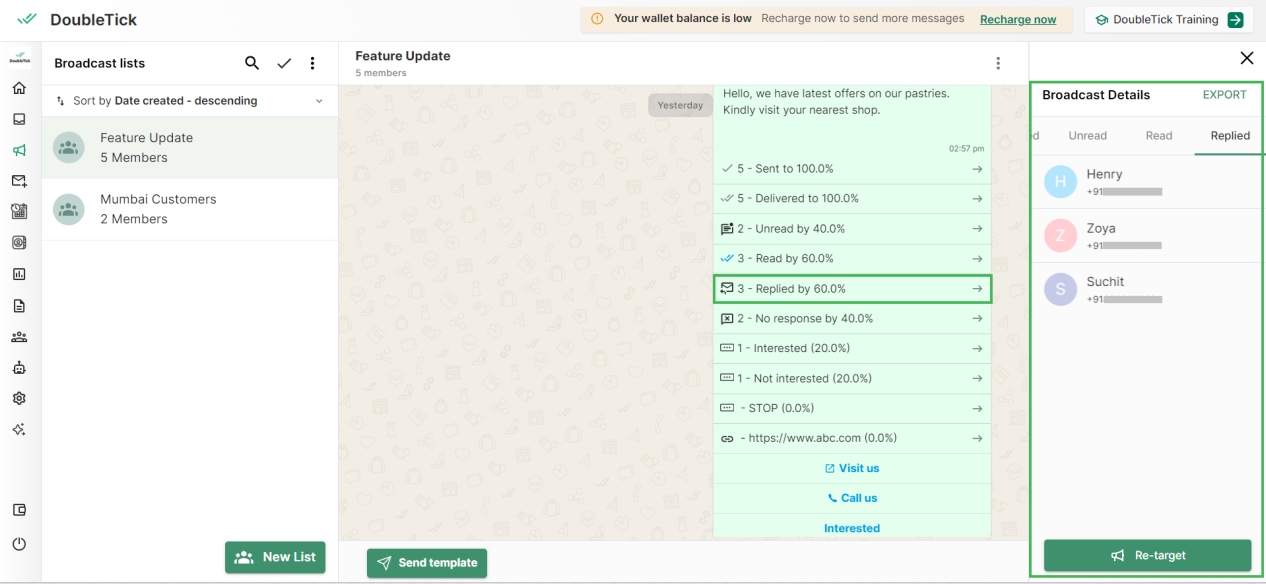Screen dimensions: 1266x584
Task: Search broadcast lists with magnifier icon
Action: click(252, 63)
